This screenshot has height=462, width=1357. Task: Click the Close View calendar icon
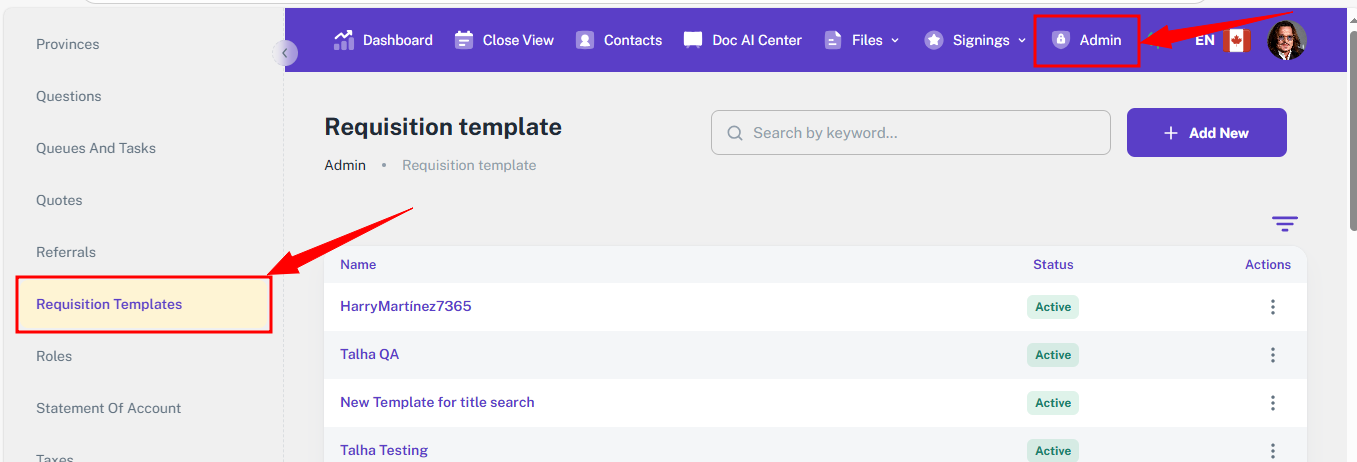click(x=464, y=40)
